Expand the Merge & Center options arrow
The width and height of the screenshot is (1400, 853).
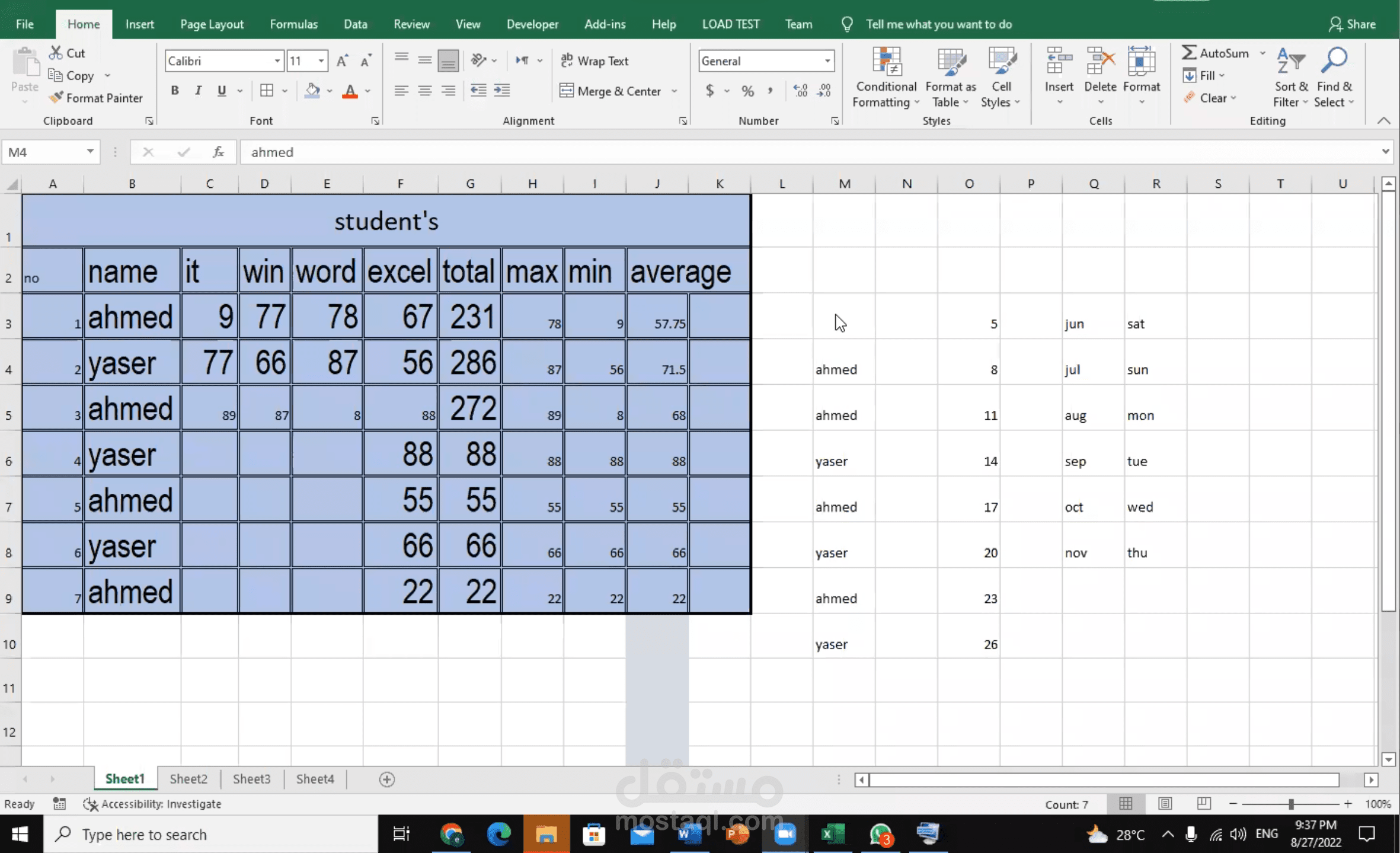[x=675, y=91]
